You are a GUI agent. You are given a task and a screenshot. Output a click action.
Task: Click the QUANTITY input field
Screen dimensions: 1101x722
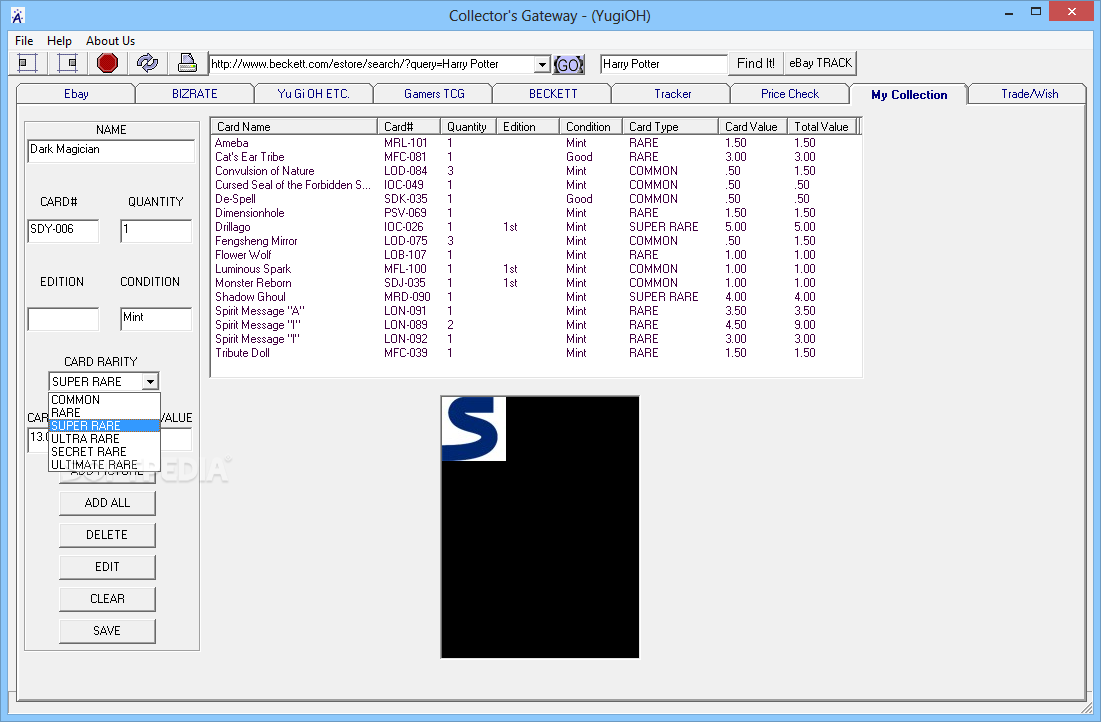click(156, 230)
